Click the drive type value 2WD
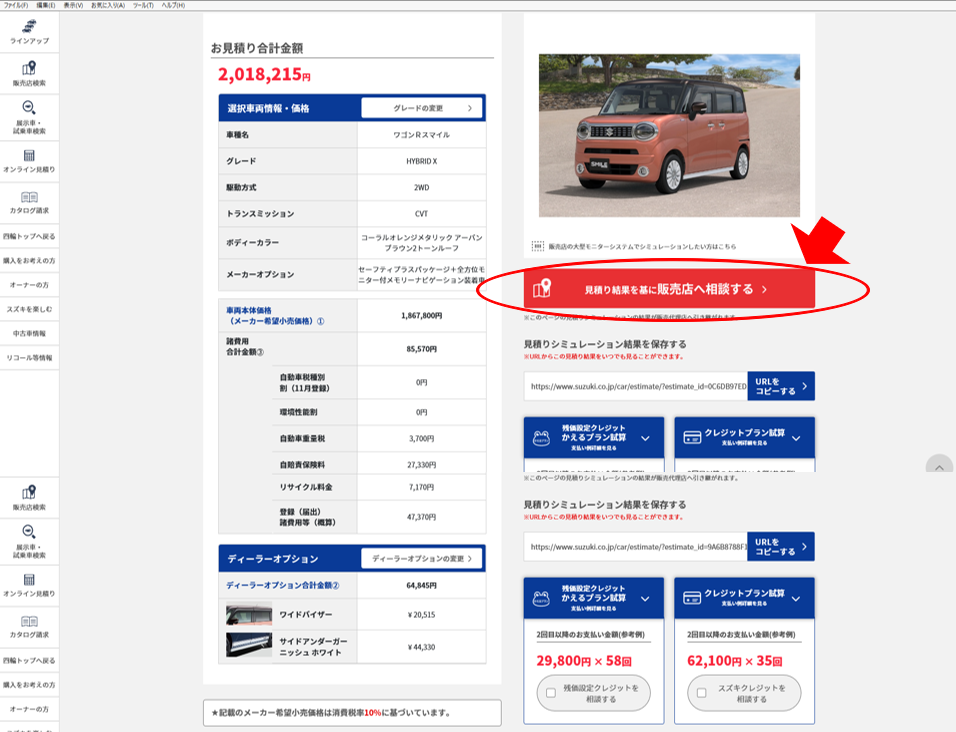This screenshot has width=956, height=732. [421, 188]
